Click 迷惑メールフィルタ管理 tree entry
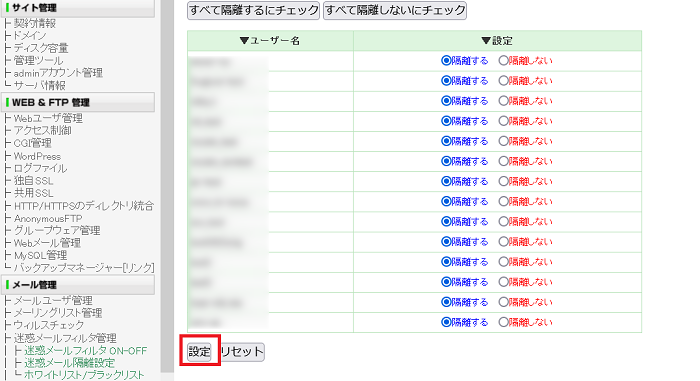The height and width of the screenshot is (381, 700). point(65,338)
